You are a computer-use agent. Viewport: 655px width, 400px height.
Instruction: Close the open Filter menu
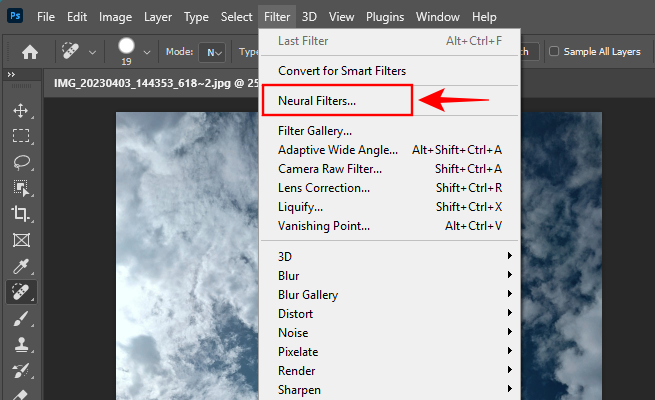(x=277, y=17)
